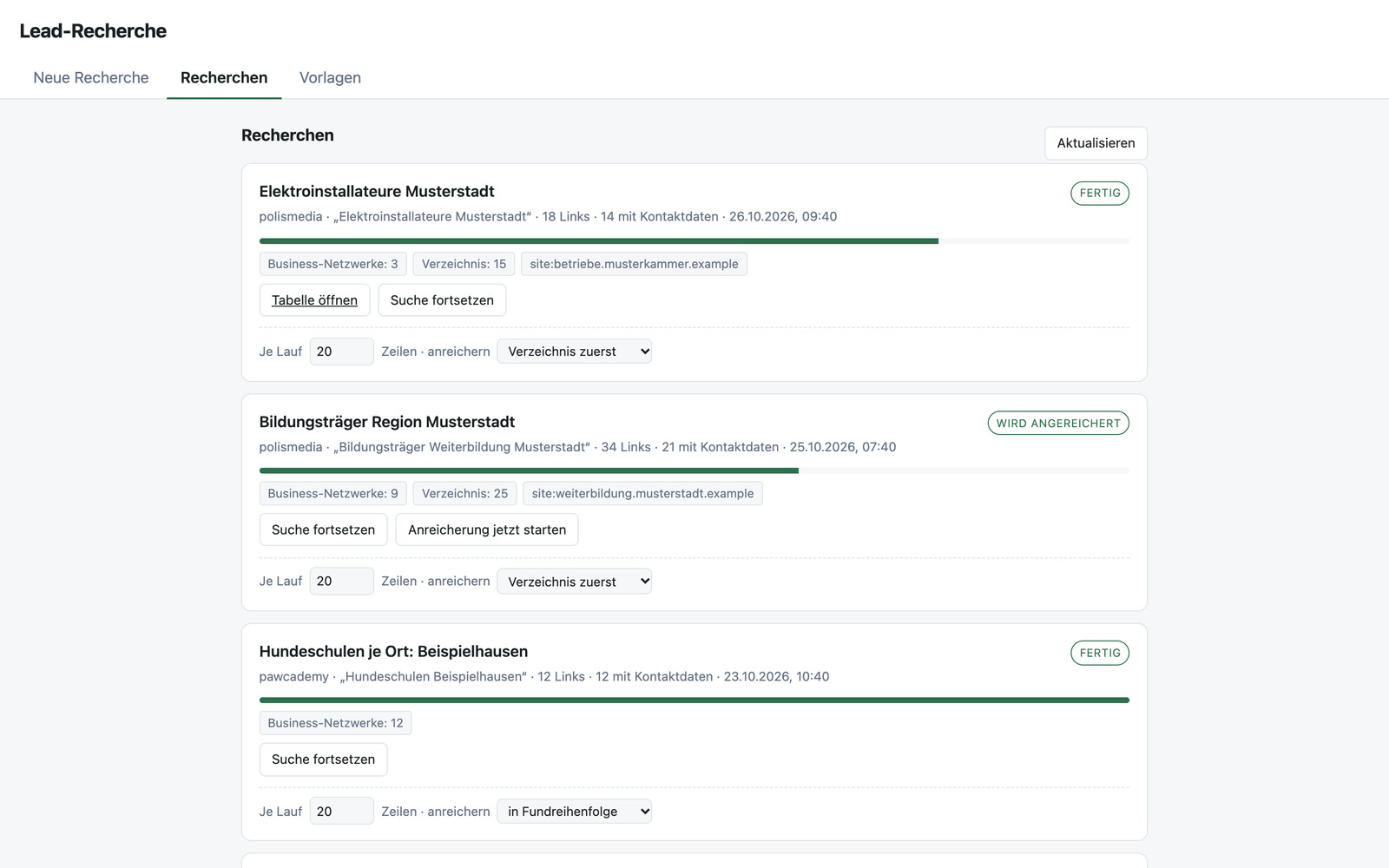Click the Aktualisieren button
Image resolution: width=1389 pixels, height=868 pixels.
pos(1096,143)
